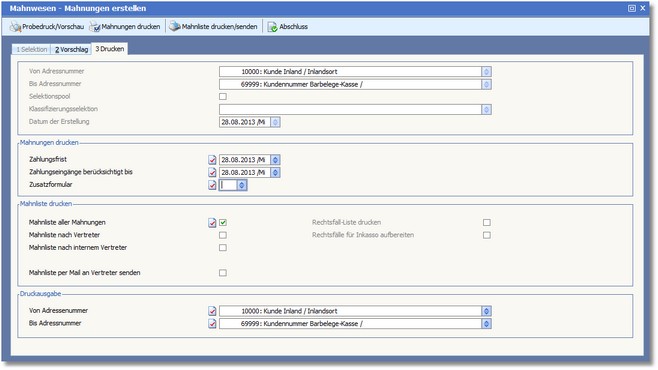This screenshot has width=658, height=370.
Task: Click the top Bis Adressnummer field
Action: click(350, 84)
